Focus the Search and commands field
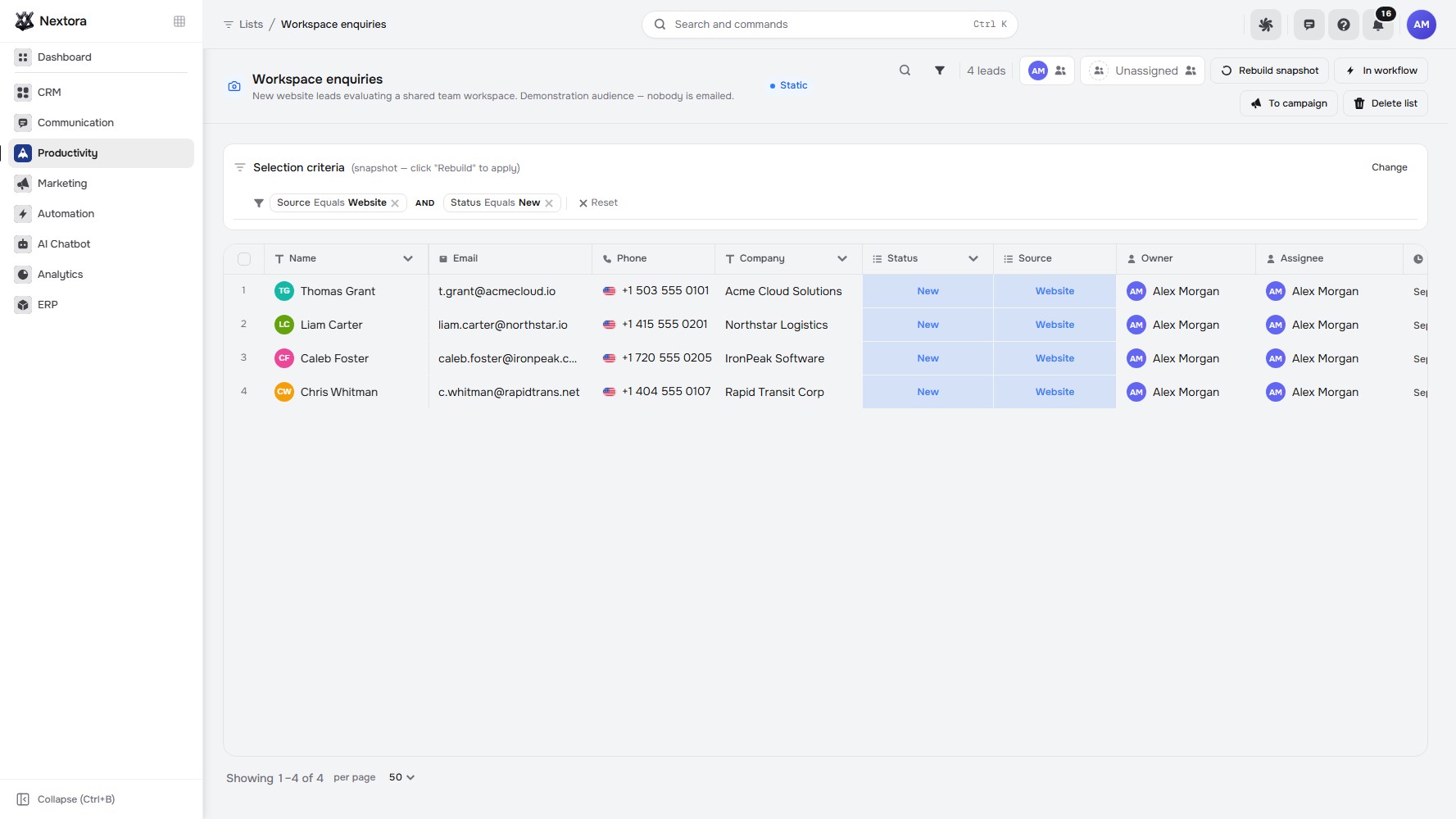The image size is (1456, 819). [829, 25]
